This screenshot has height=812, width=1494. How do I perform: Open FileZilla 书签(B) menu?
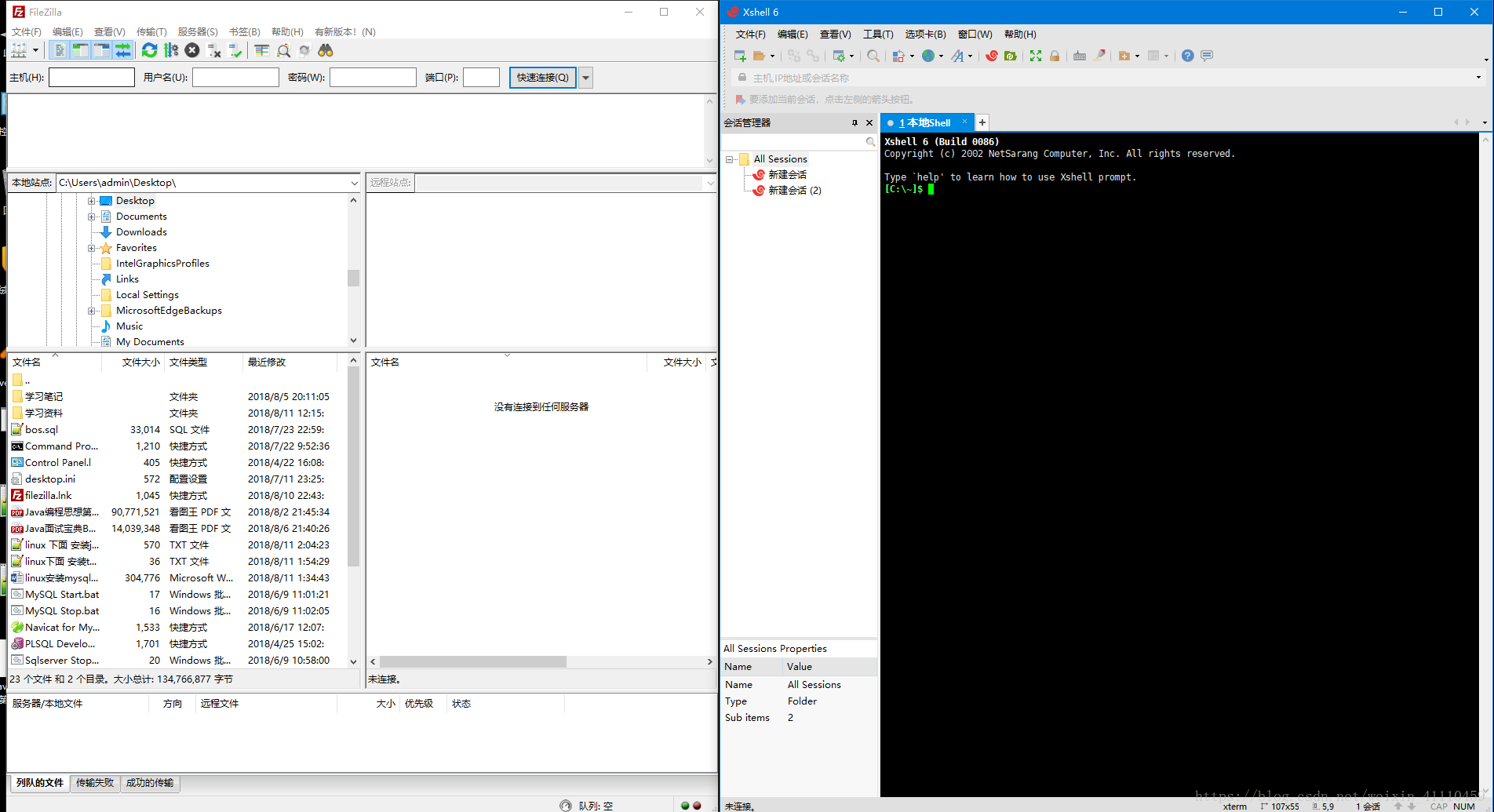244,32
